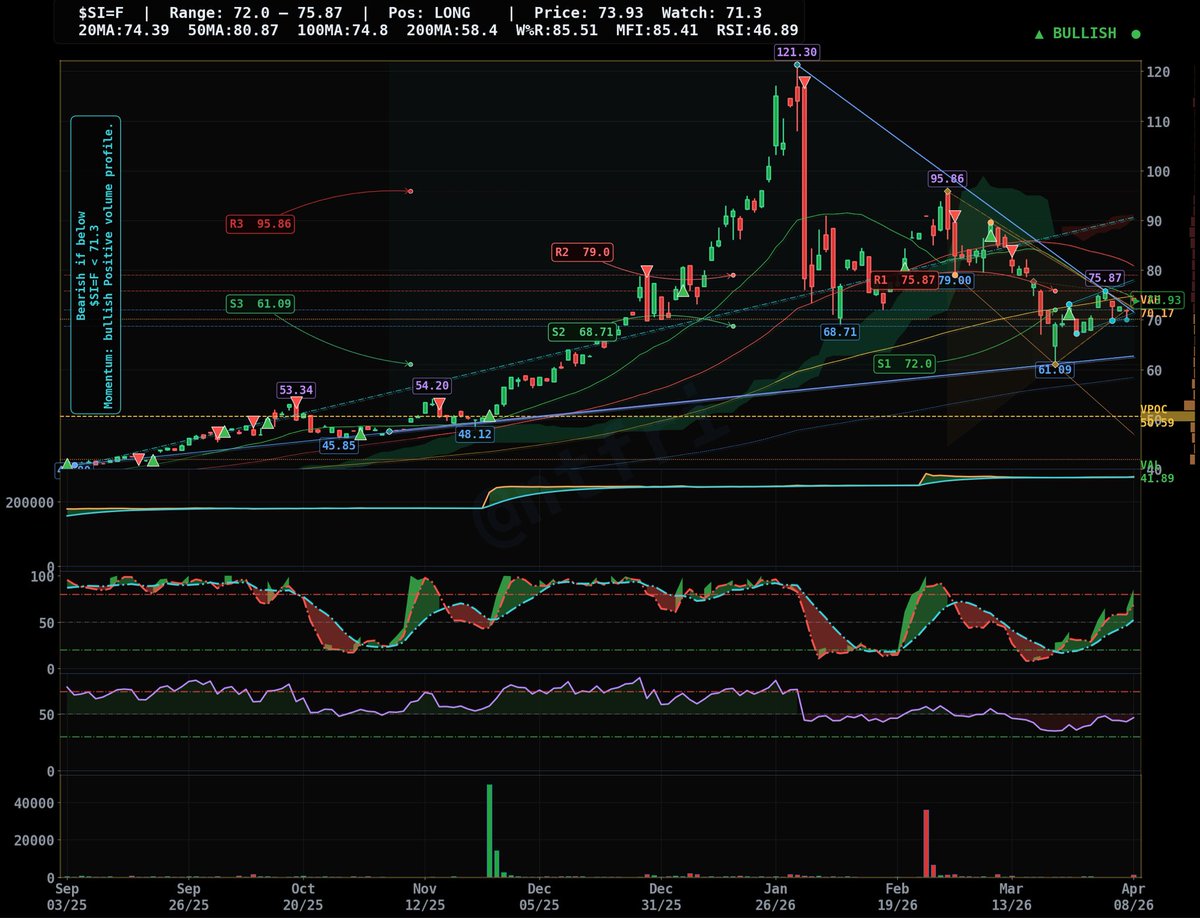The height and width of the screenshot is (918, 1200).
Task: Click the 50MA:80.87 readout
Action: point(233,32)
